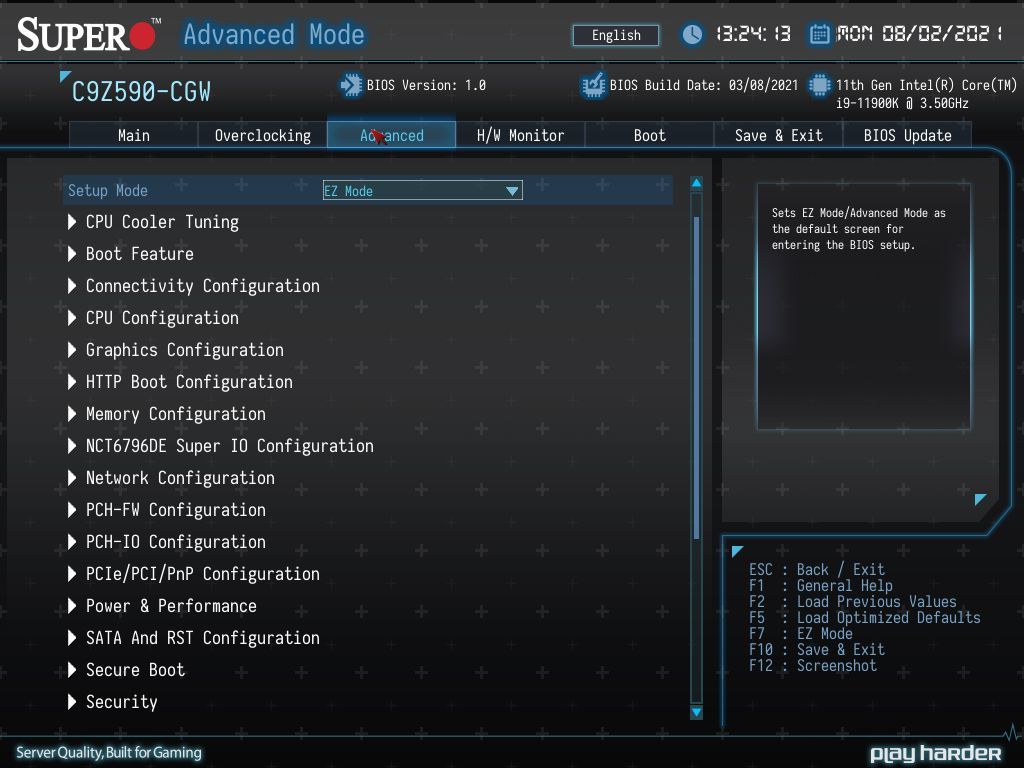Click the English language button
This screenshot has width=1024, height=768.
pos(616,35)
